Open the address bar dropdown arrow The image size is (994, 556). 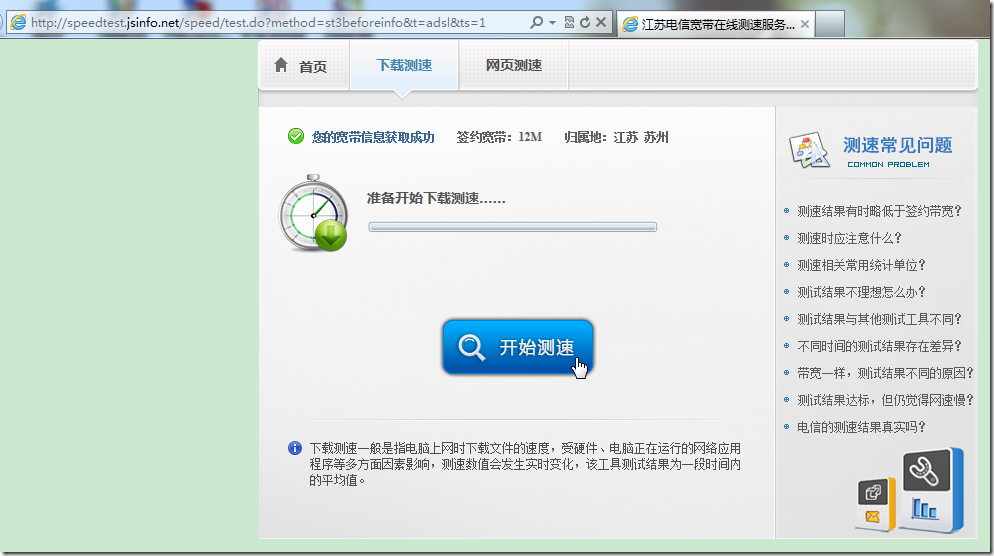(552, 23)
